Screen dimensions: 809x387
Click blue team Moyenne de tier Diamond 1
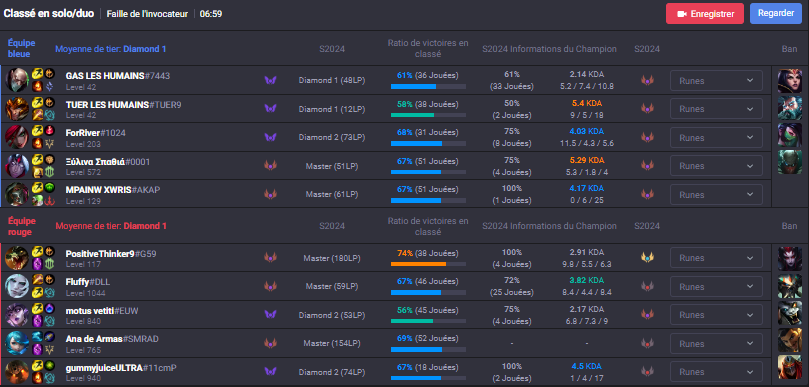[111, 49]
